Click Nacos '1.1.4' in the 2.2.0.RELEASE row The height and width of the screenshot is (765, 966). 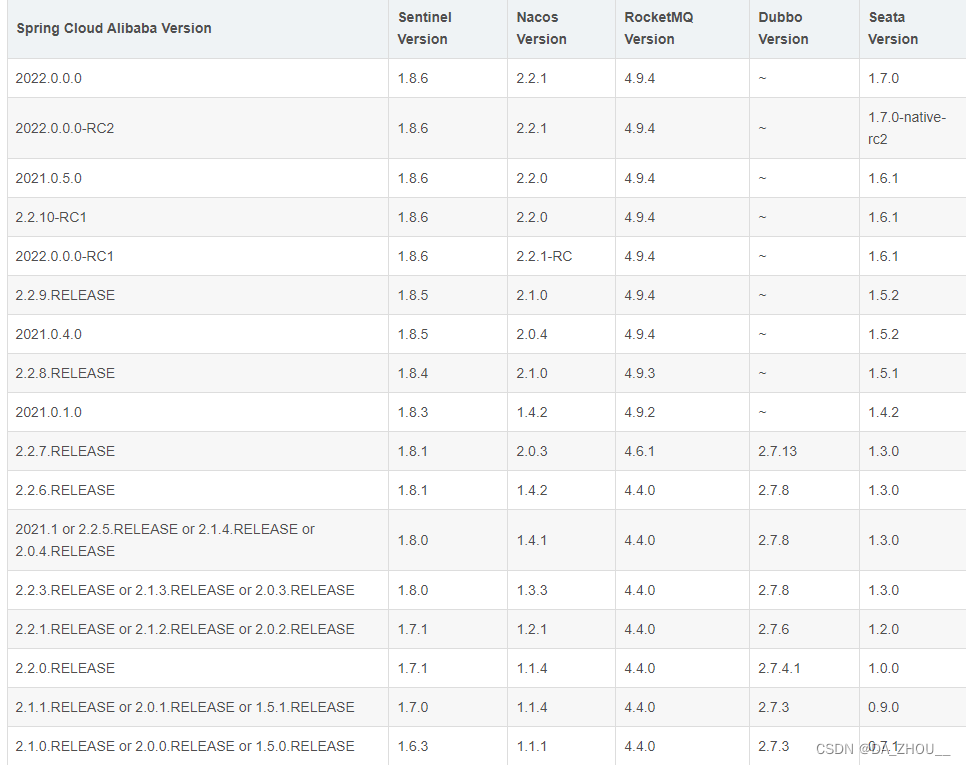click(532, 668)
